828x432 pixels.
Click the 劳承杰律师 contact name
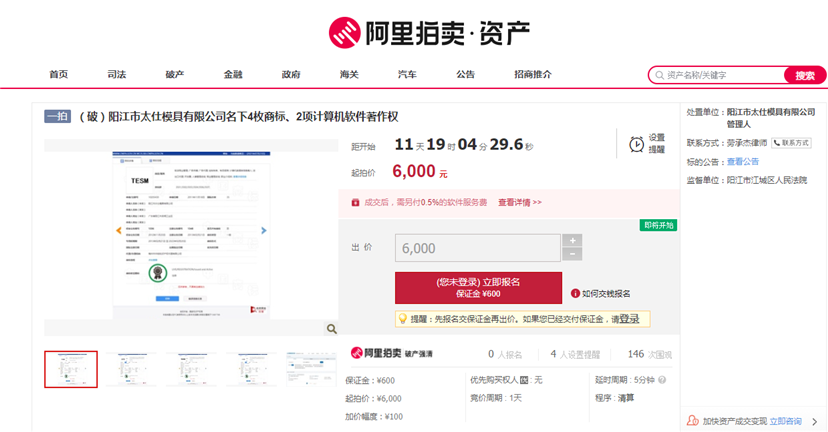pyautogui.click(x=747, y=143)
